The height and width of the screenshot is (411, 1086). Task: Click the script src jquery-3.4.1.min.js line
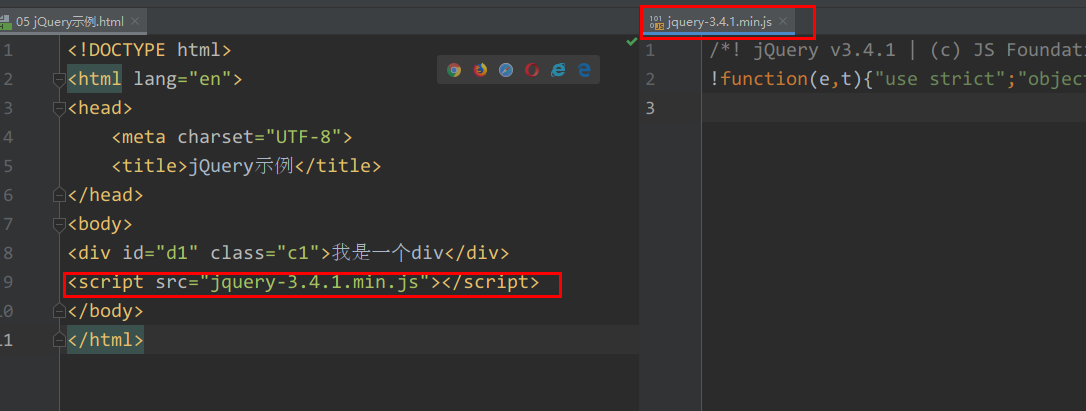tap(303, 282)
